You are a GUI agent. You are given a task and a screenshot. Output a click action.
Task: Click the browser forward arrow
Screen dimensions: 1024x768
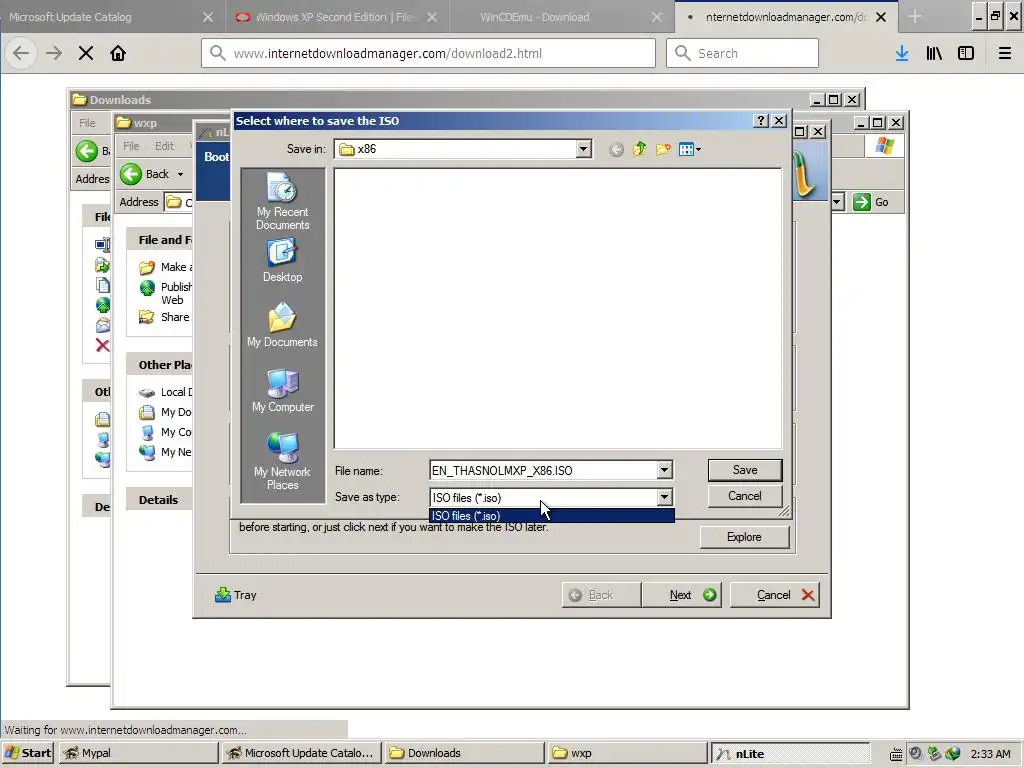54,53
